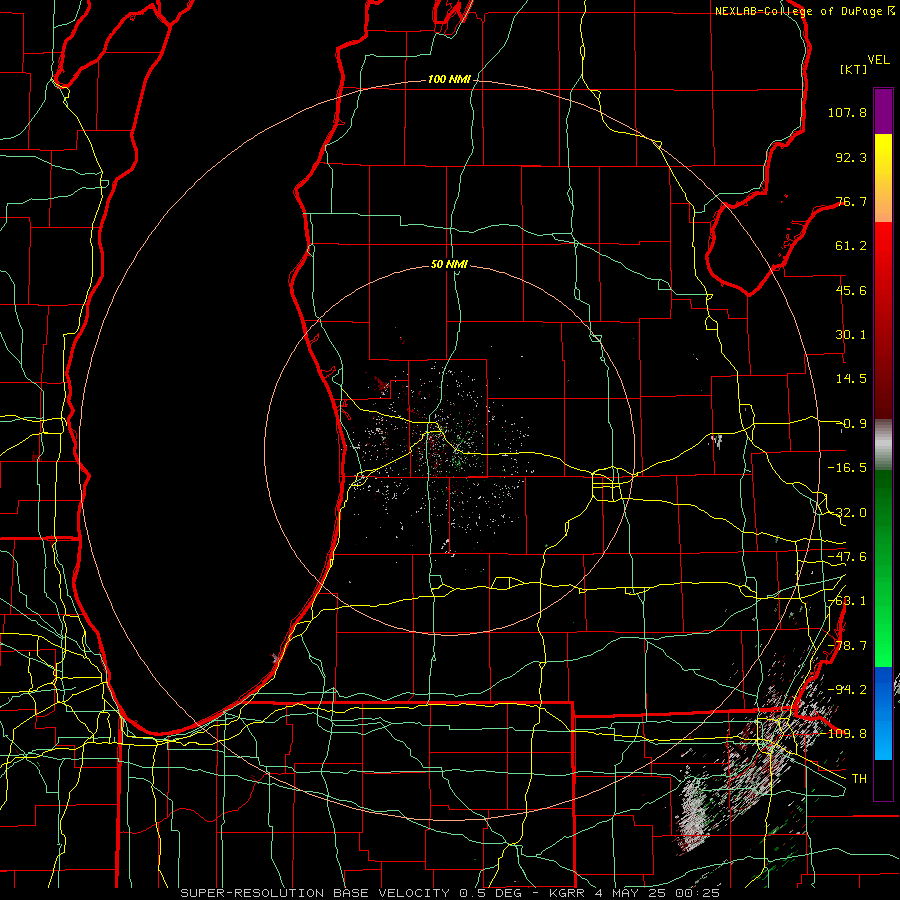
Task: Click the 50 NMI range ring label
Action: click(449, 265)
